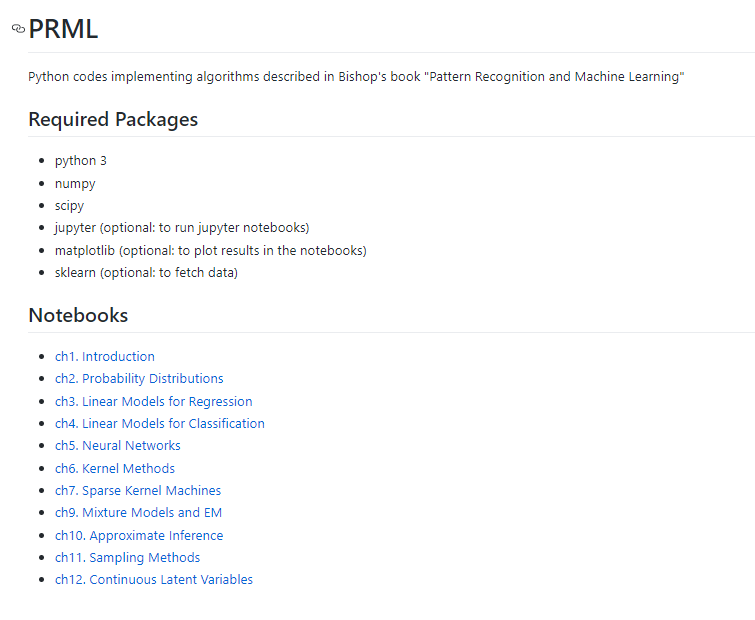Open the ch6. Kernel Methods notebook
755x620 pixels.
[115, 468]
